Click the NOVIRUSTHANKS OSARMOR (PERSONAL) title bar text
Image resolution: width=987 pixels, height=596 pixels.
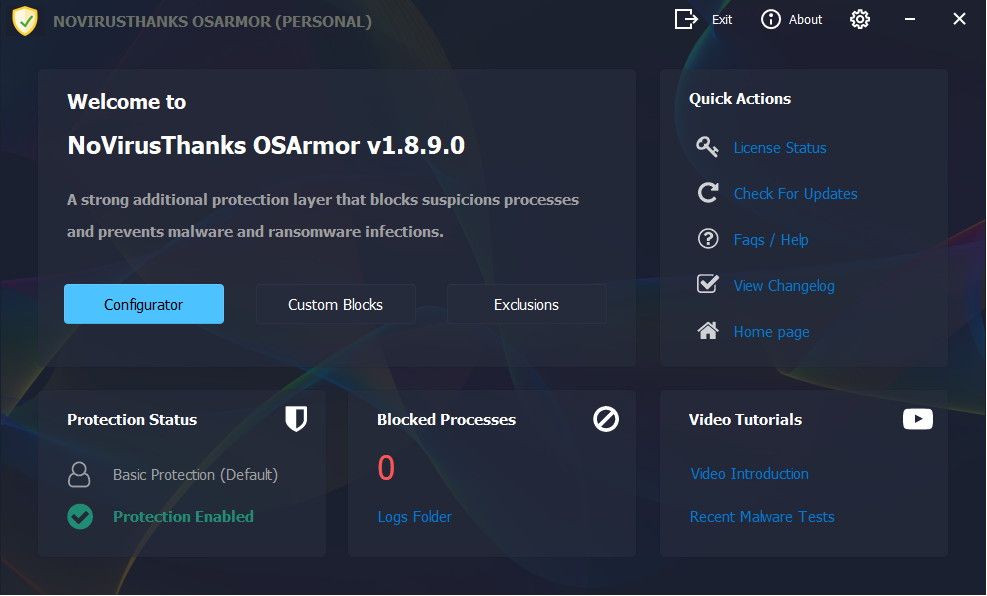[x=212, y=21]
